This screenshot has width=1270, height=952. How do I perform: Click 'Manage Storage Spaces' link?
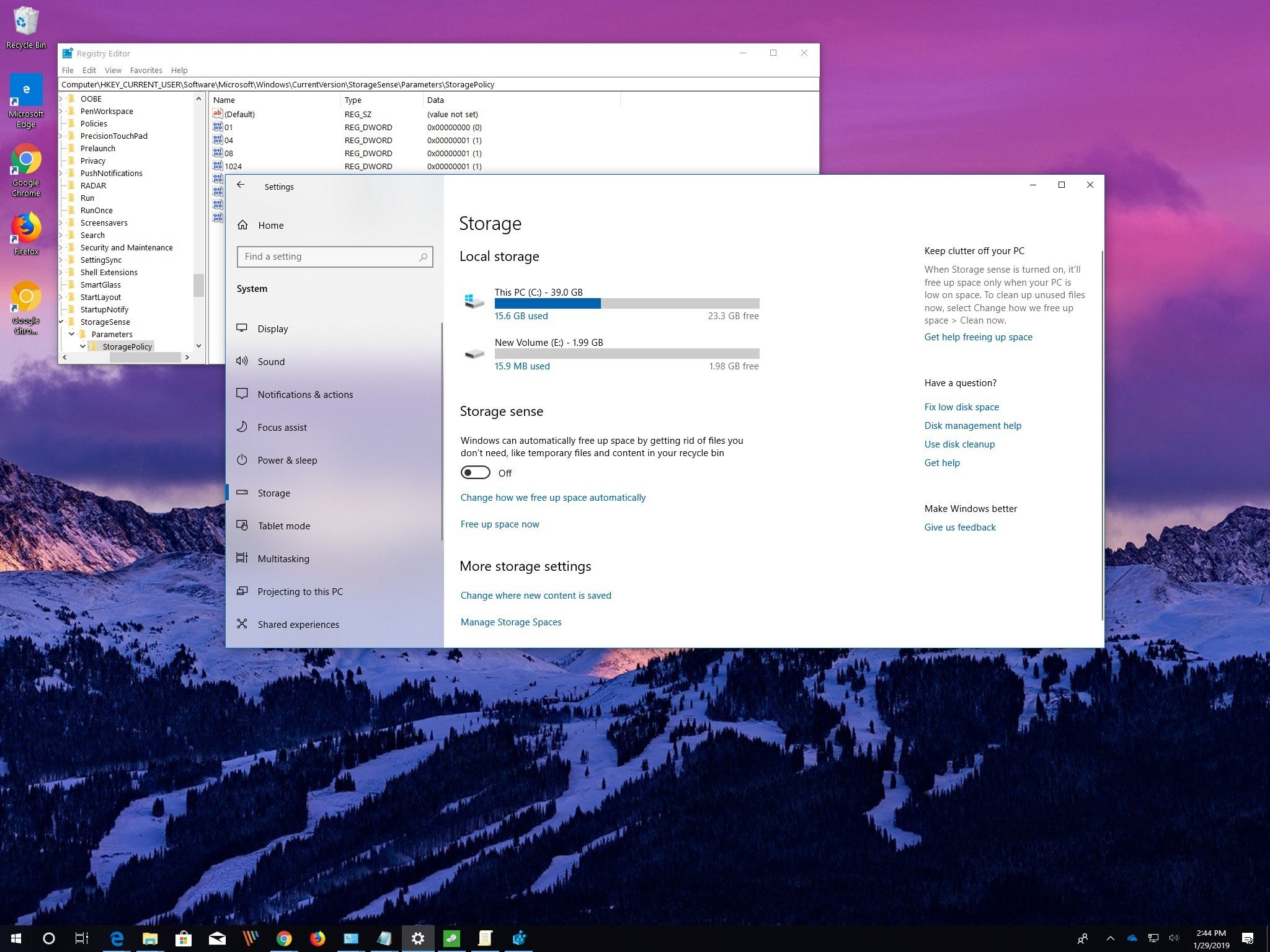pos(510,621)
